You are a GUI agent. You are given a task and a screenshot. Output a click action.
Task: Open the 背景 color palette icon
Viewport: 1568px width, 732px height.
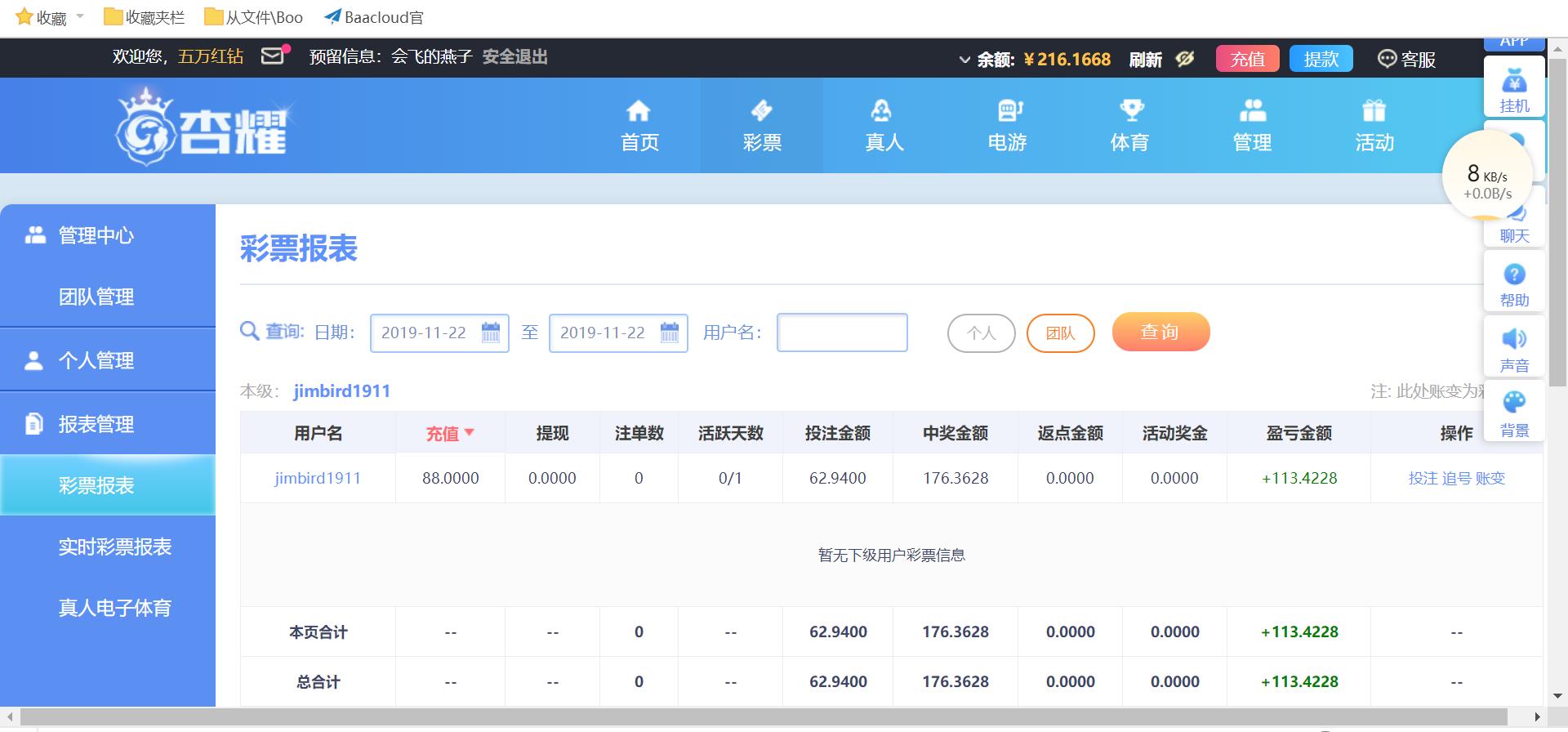point(1514,403)
